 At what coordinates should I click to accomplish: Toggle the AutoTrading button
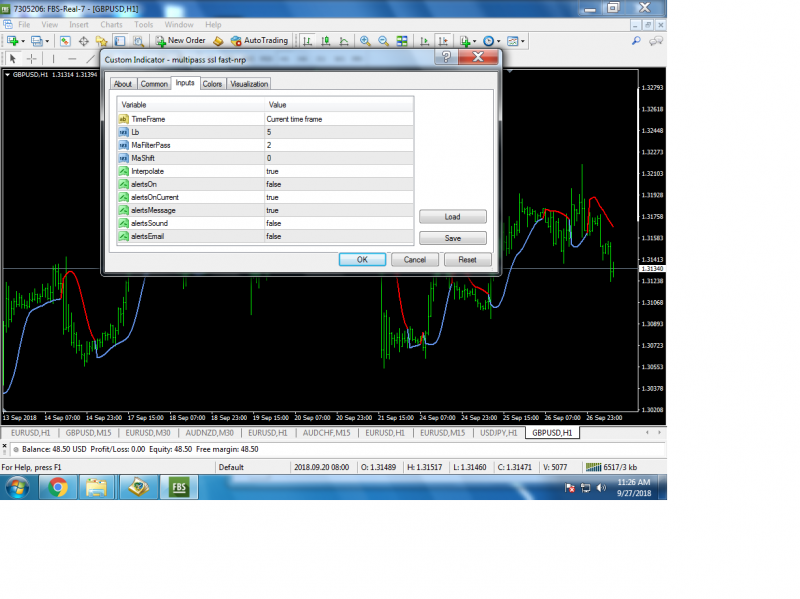point(259,41)
